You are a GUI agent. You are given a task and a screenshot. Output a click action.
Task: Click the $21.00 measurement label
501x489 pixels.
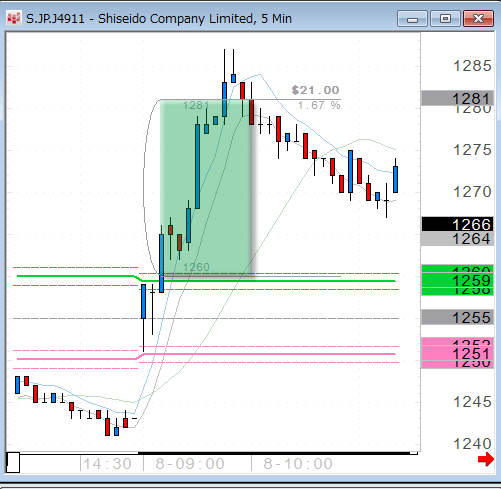[x=315, y=90]
